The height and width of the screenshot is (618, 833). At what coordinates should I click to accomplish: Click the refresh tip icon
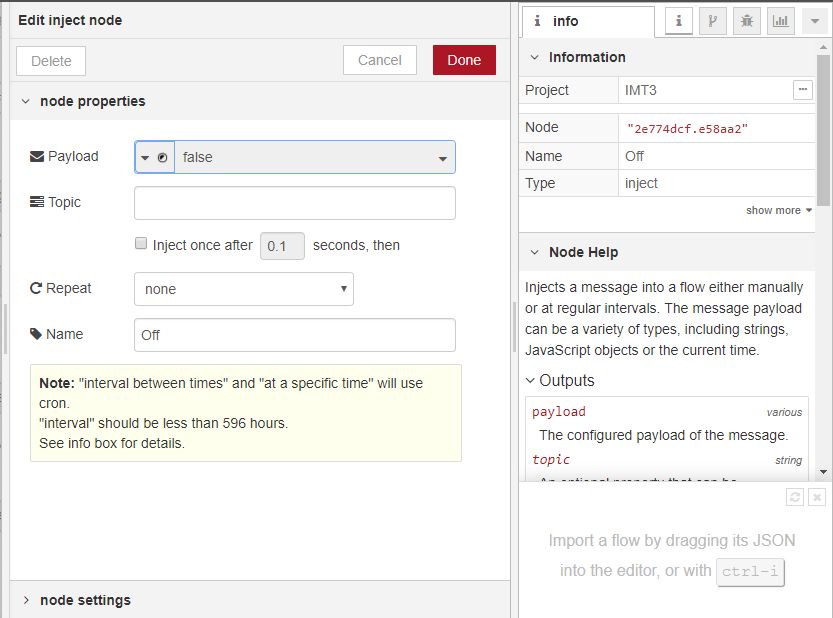point(795,497)
